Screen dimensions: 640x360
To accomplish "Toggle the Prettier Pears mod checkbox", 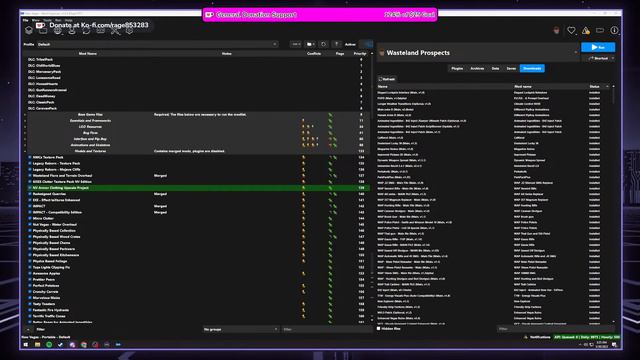I will (30, 280).
